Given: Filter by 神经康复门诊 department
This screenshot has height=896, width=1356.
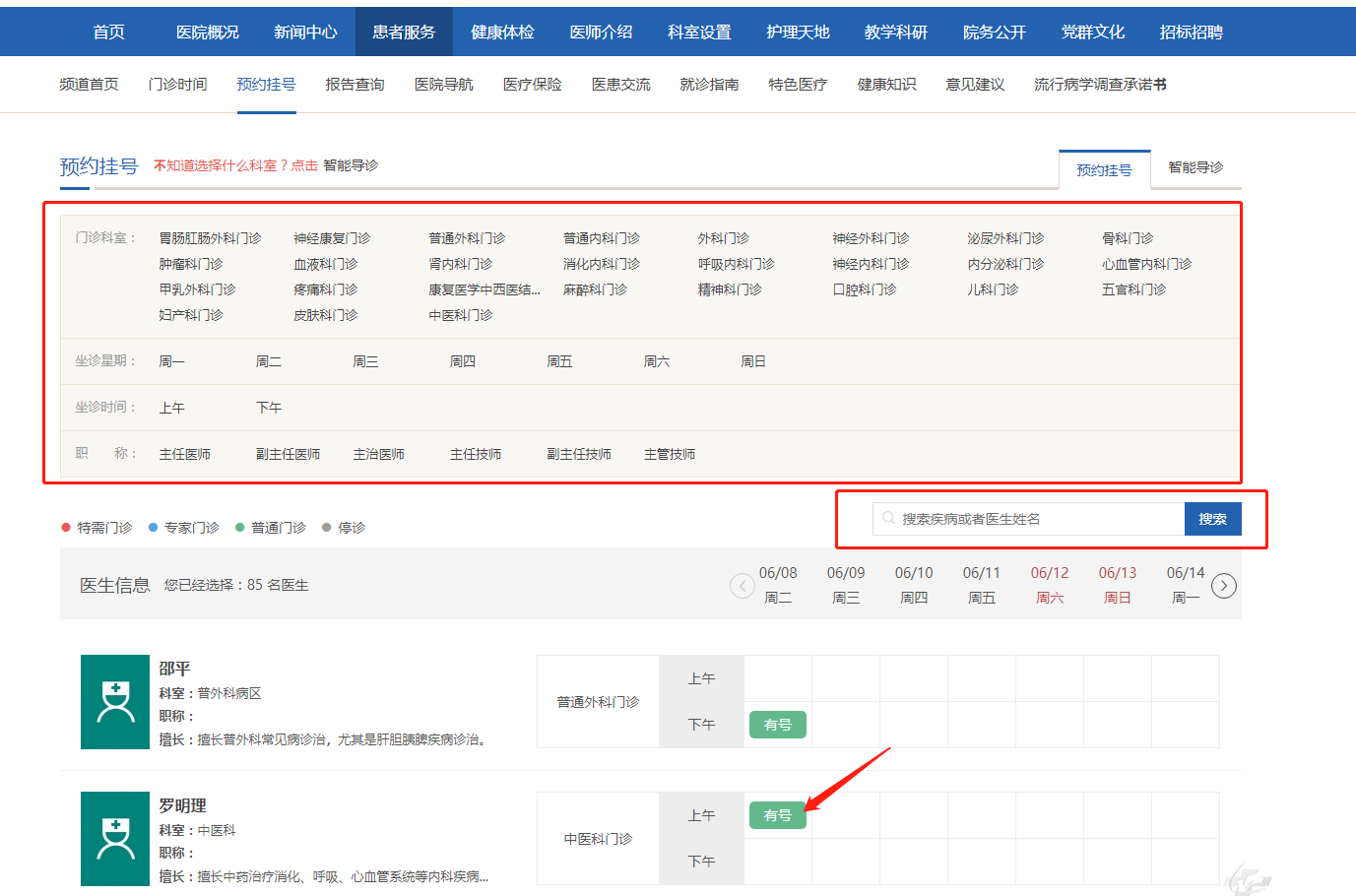Looking at the screenshot, I should pyautogui.click(x=332, y=238).
